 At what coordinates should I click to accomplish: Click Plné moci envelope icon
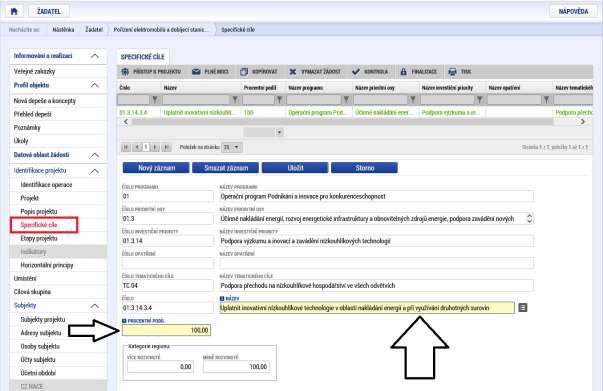(196, 72)
